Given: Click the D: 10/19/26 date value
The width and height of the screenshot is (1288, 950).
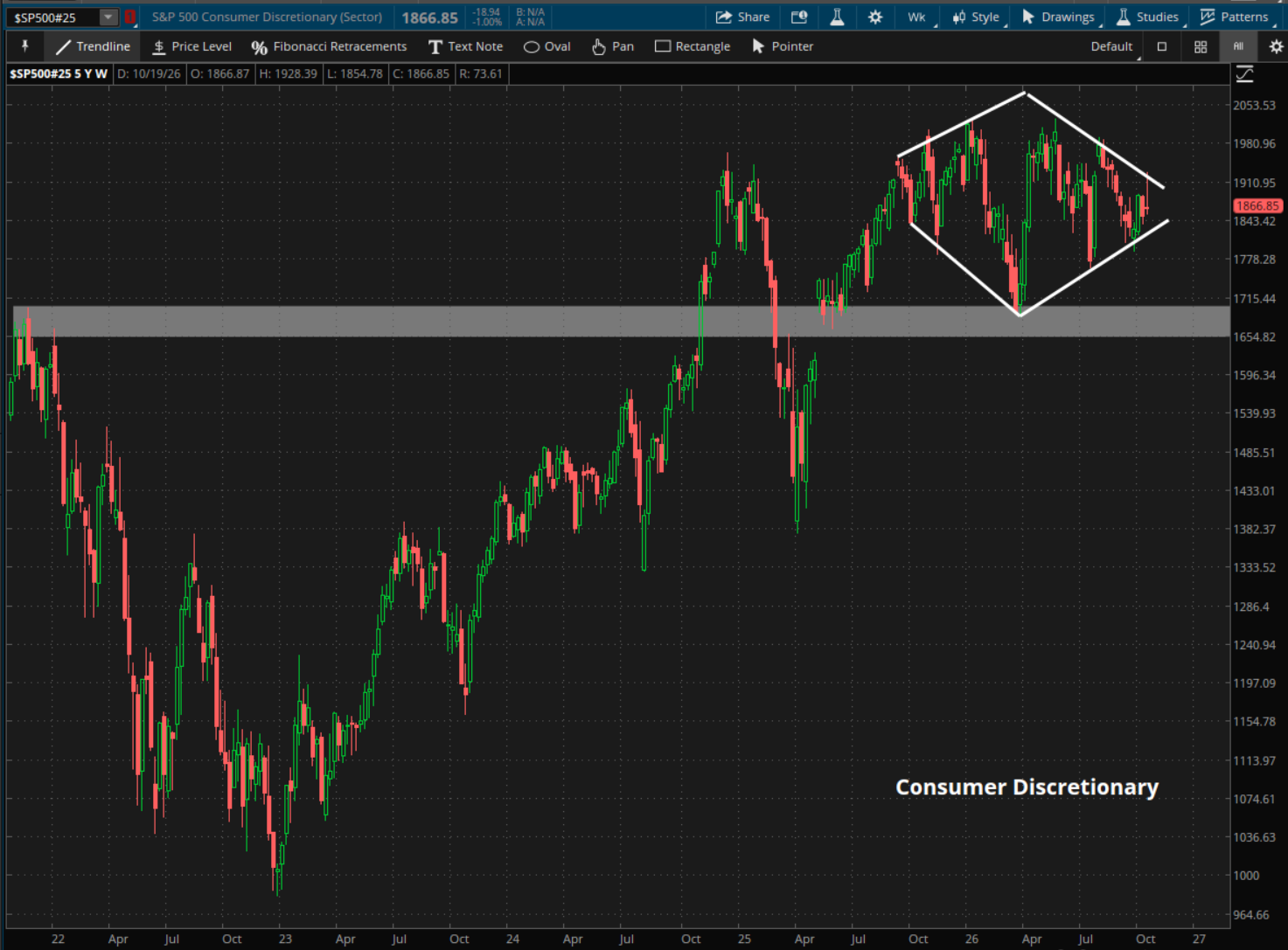Looking at the screenshot, I should tap(149, 74).
